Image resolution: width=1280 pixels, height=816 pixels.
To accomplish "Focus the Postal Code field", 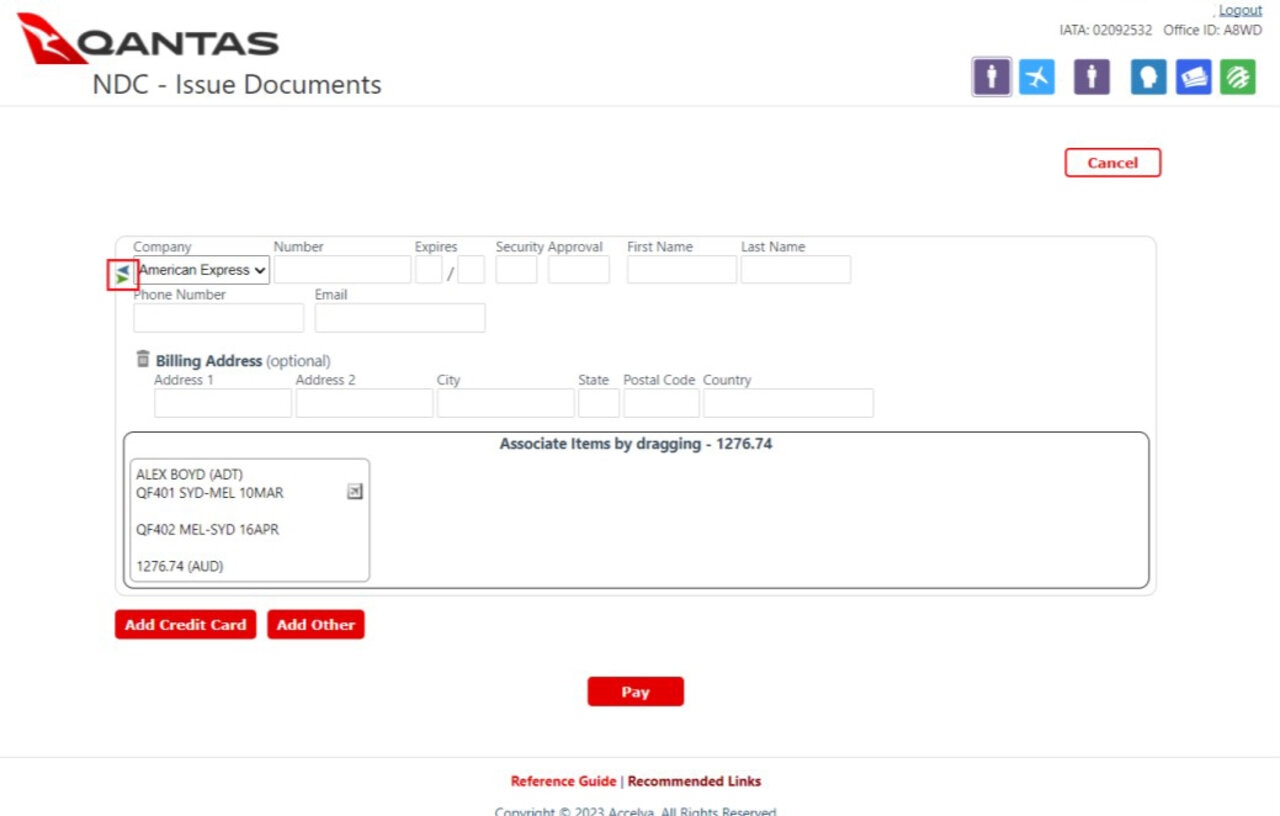I will coord(662,403).
